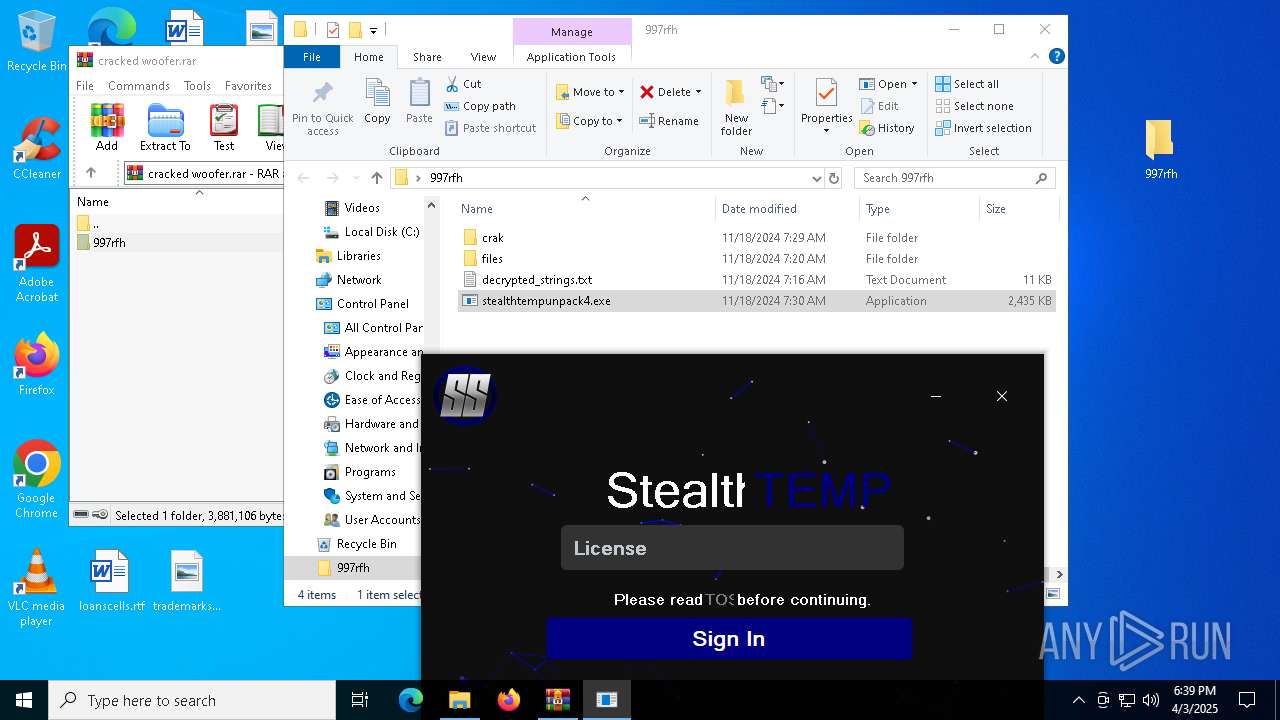Open Quick Access Toolbar customize dropdown

[373, 30]
